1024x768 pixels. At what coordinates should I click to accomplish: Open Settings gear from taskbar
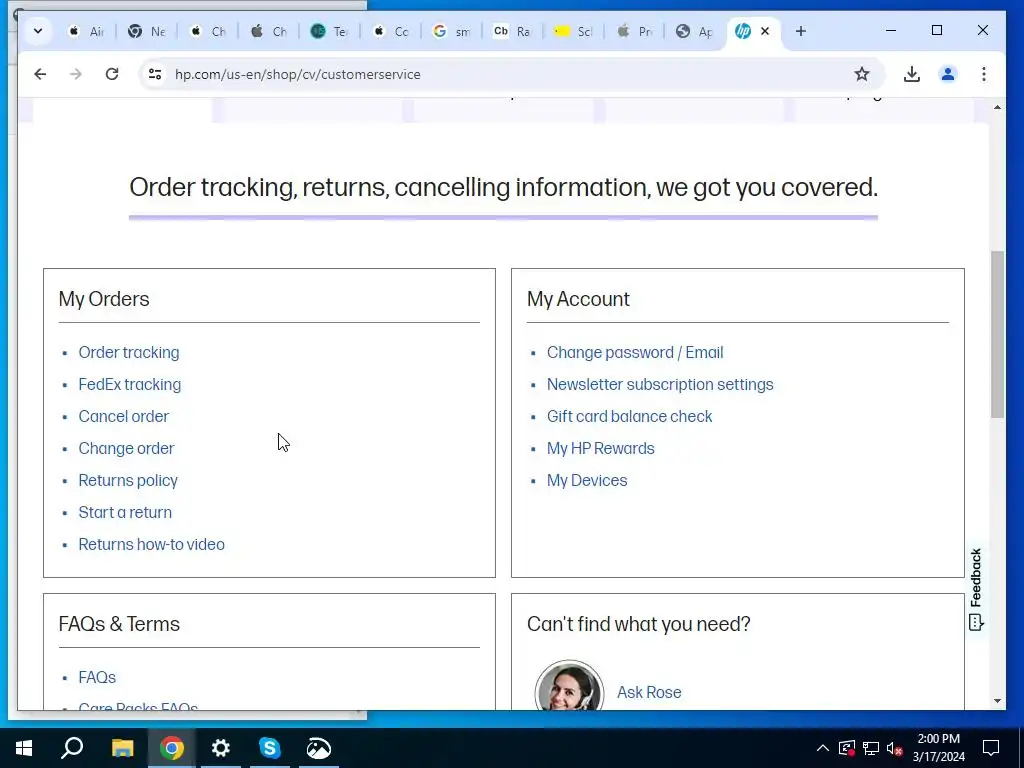(221, 748)
